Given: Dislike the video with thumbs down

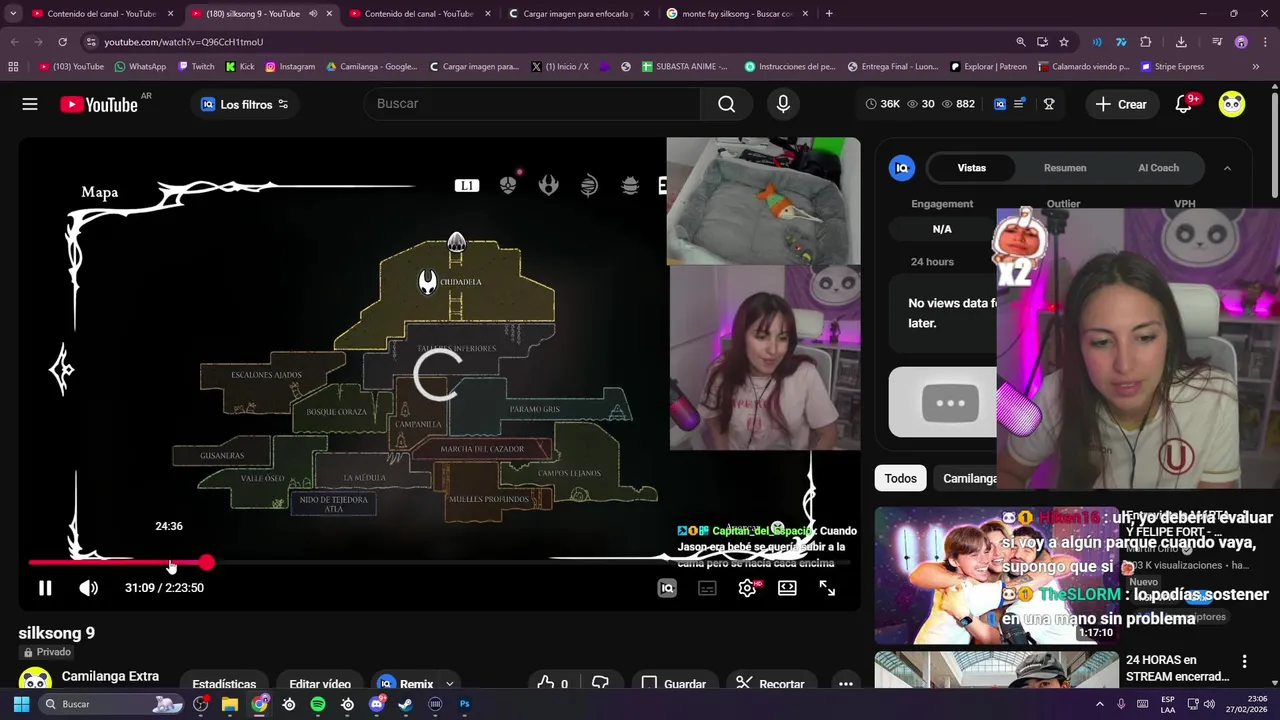Looking at the screenshot, I should (x=600, y=684).
